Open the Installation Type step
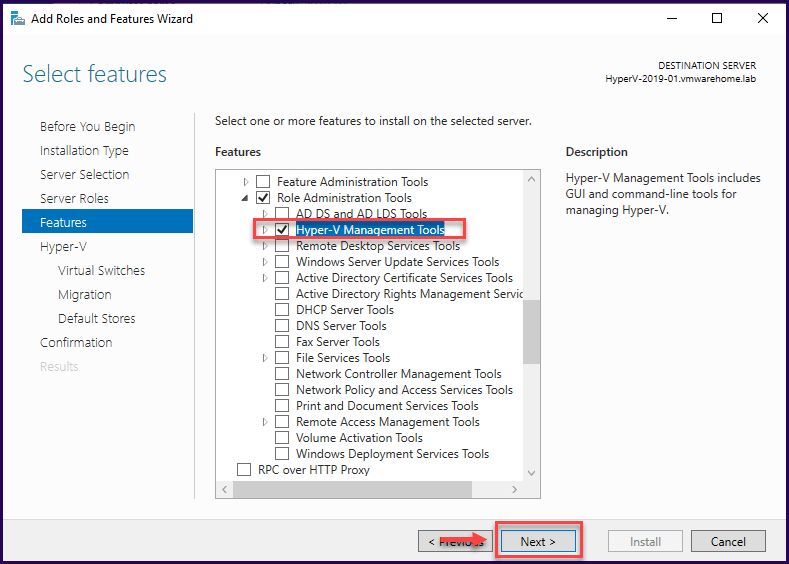Screen dimensions: 789x564 point(84,150)
